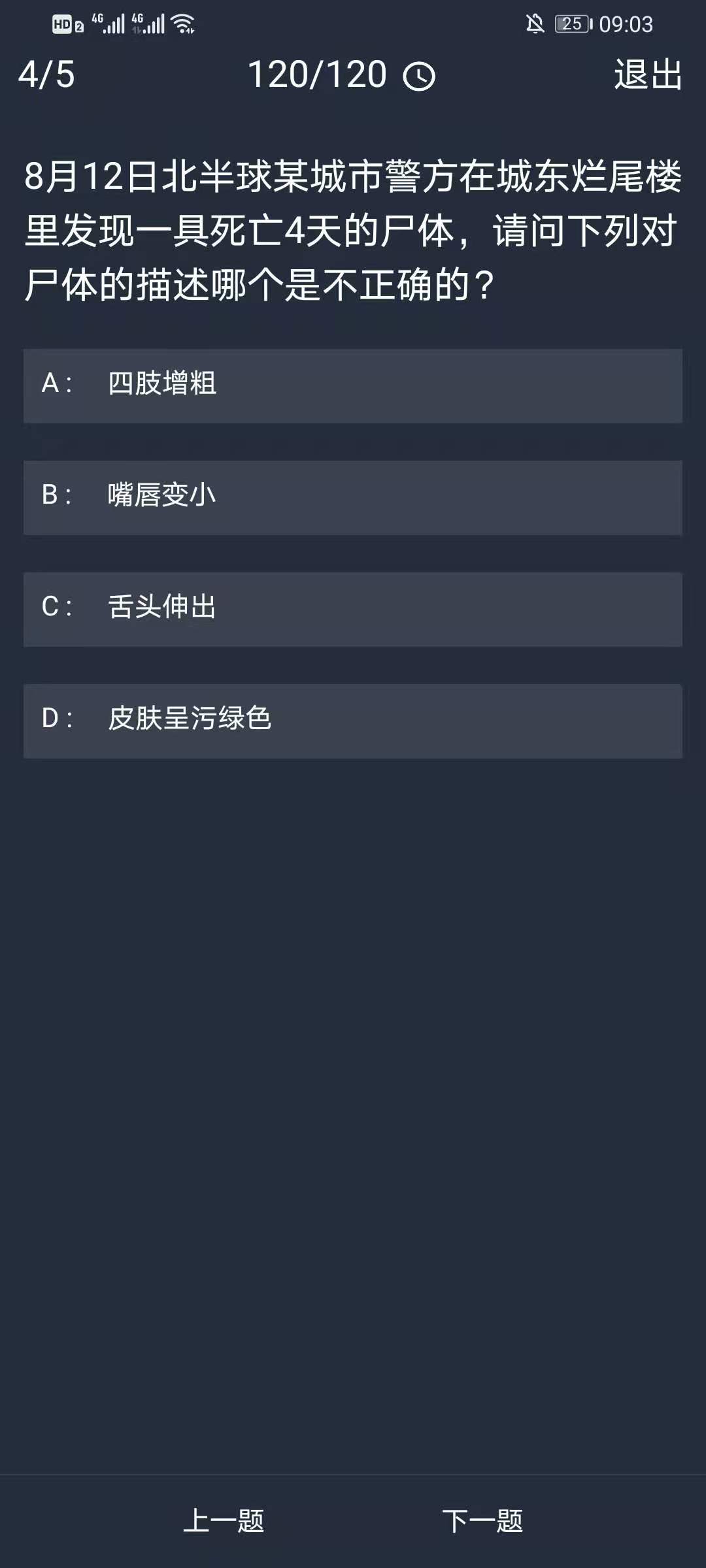Tap the 4/5 question counter

[x=46, y=74]
